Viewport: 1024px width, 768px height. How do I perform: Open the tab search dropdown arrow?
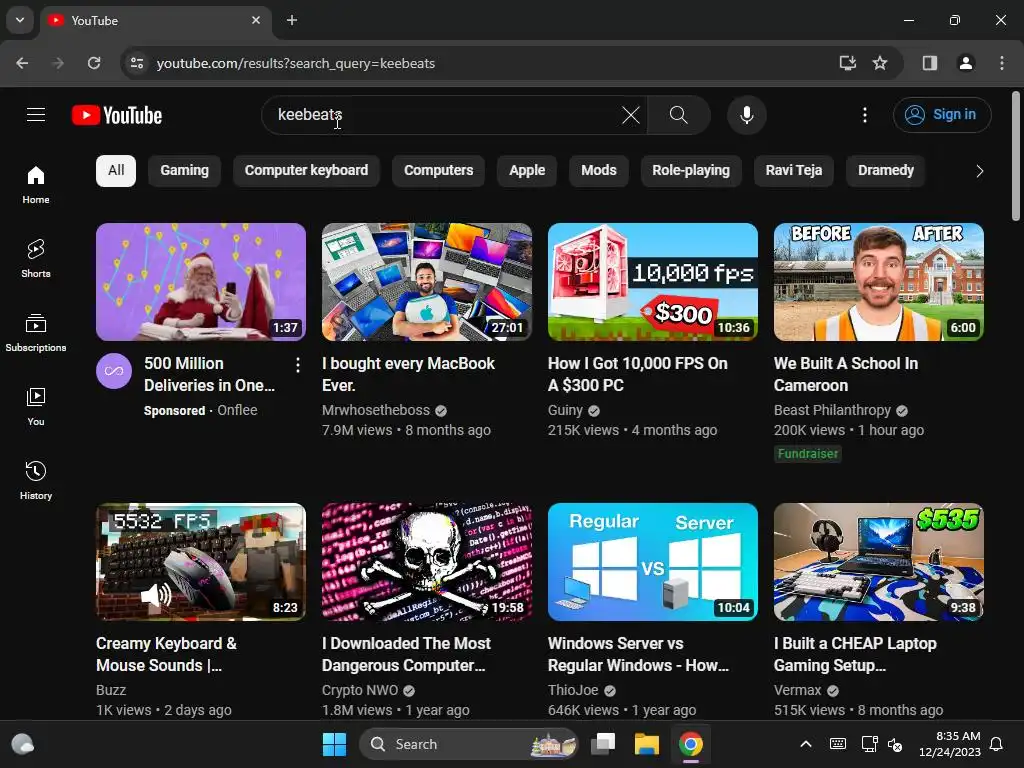(x=20, y=20)
